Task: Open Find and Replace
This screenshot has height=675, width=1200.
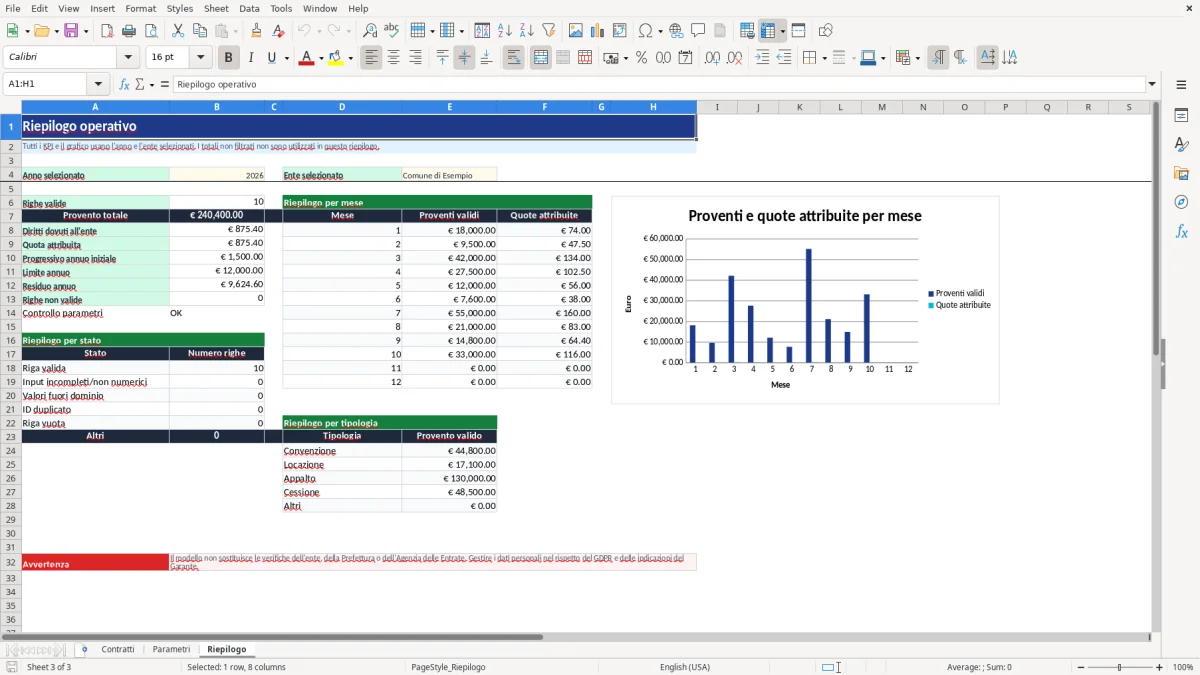Action: click(370, 31)
